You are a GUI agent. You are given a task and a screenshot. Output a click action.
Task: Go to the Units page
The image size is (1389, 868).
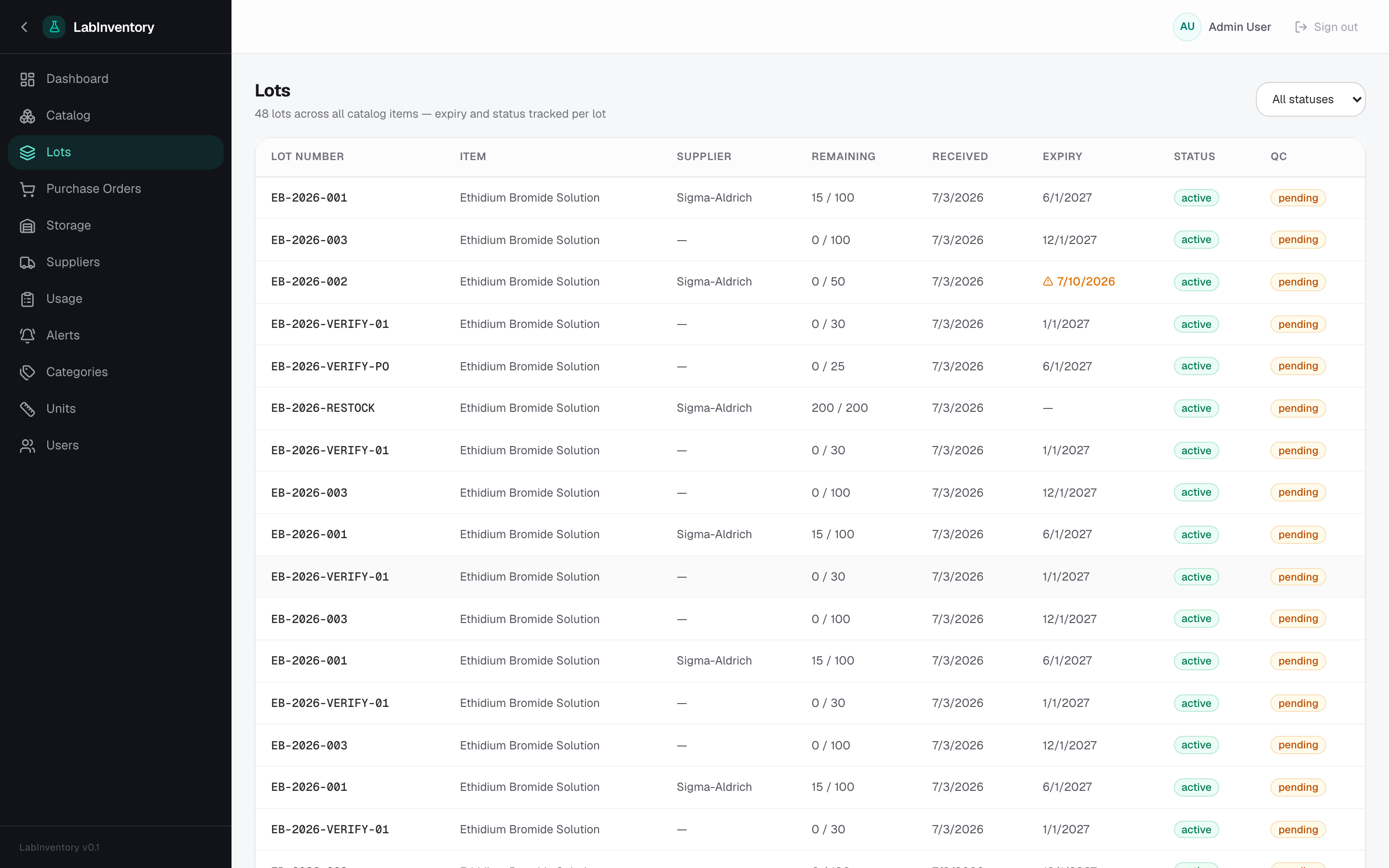click(115, 409)
